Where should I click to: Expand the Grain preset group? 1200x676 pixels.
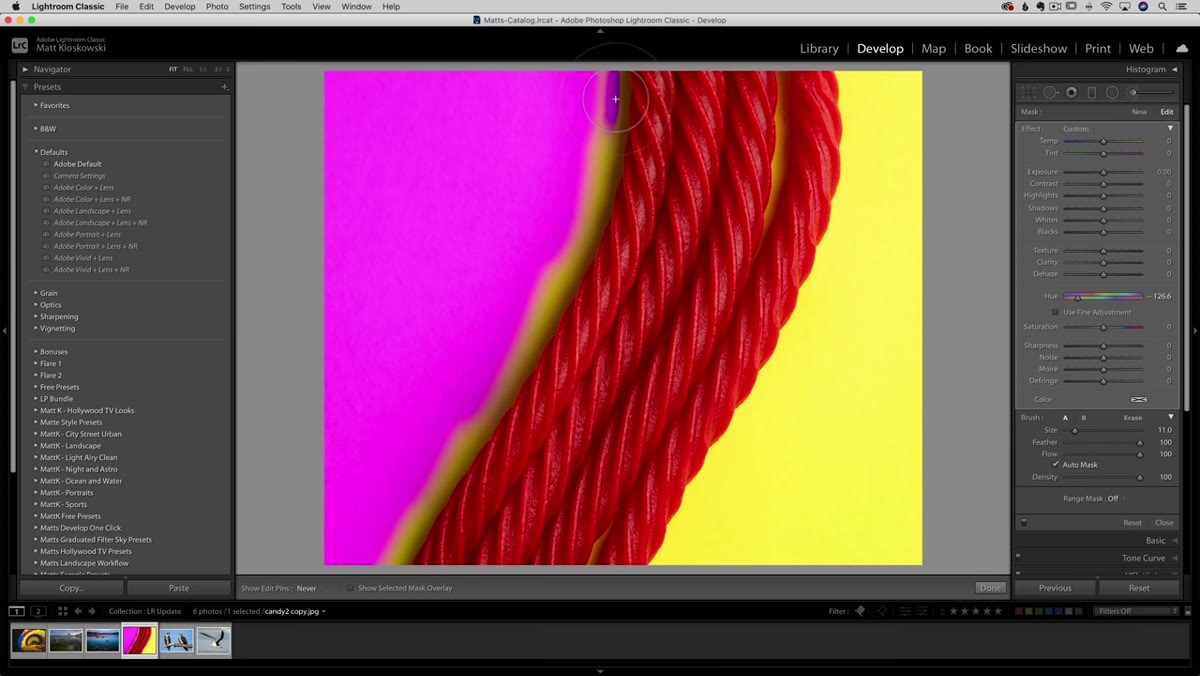point(36,293)
